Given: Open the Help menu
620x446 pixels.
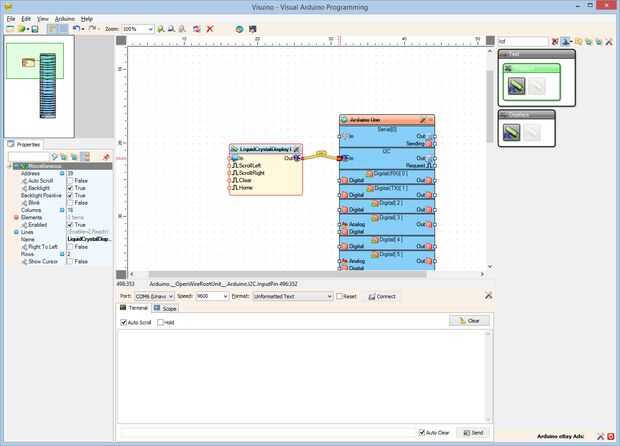Looking at the screenshot, I should click(87, 19).
